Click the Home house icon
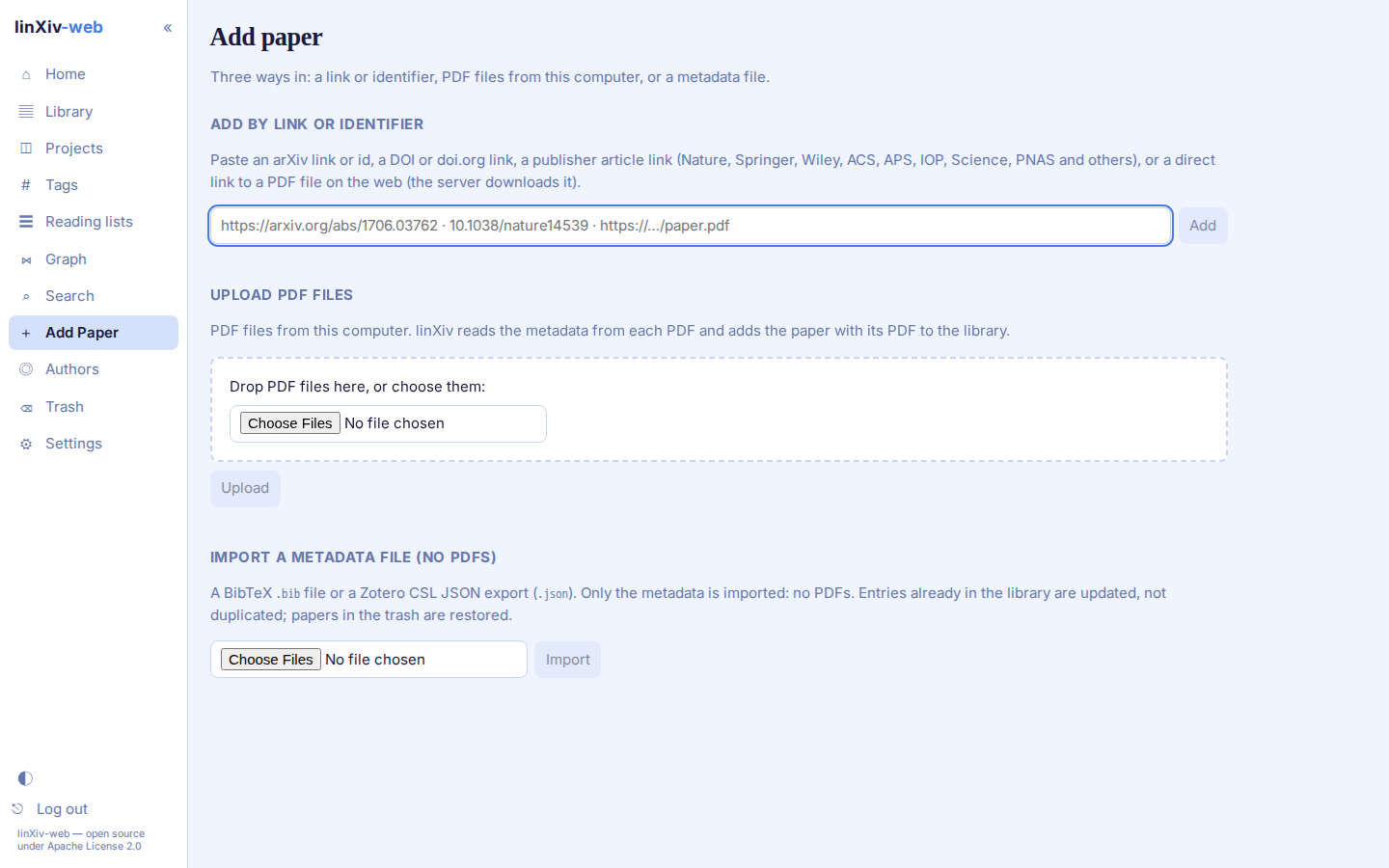The height and width of the screenshot is (868, 1389). pyautogui.click(x=26, y=74)
